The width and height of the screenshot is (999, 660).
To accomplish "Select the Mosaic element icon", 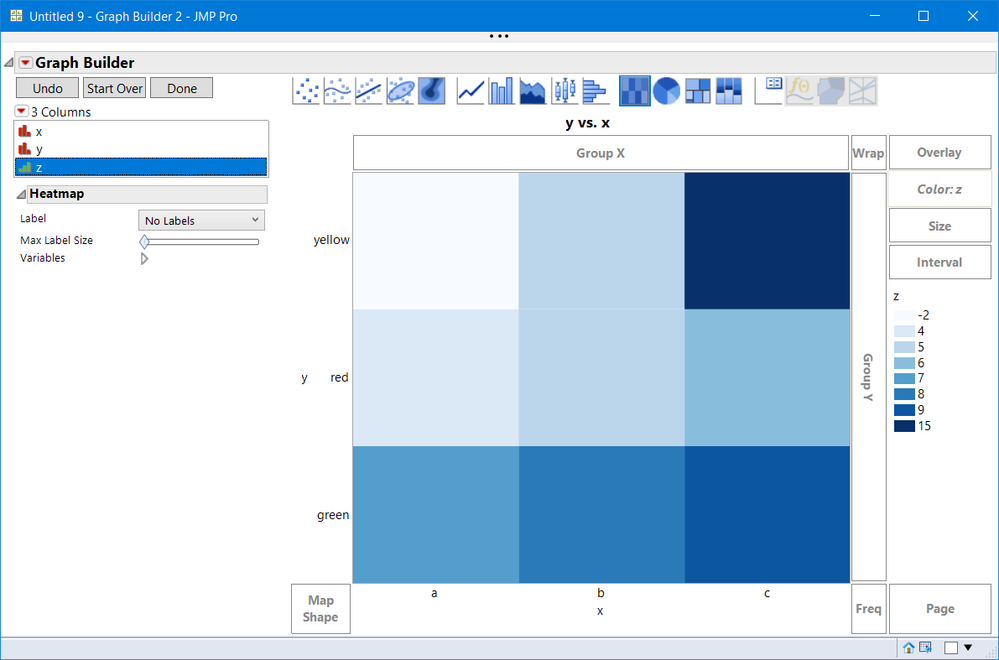I will point(729,90).
